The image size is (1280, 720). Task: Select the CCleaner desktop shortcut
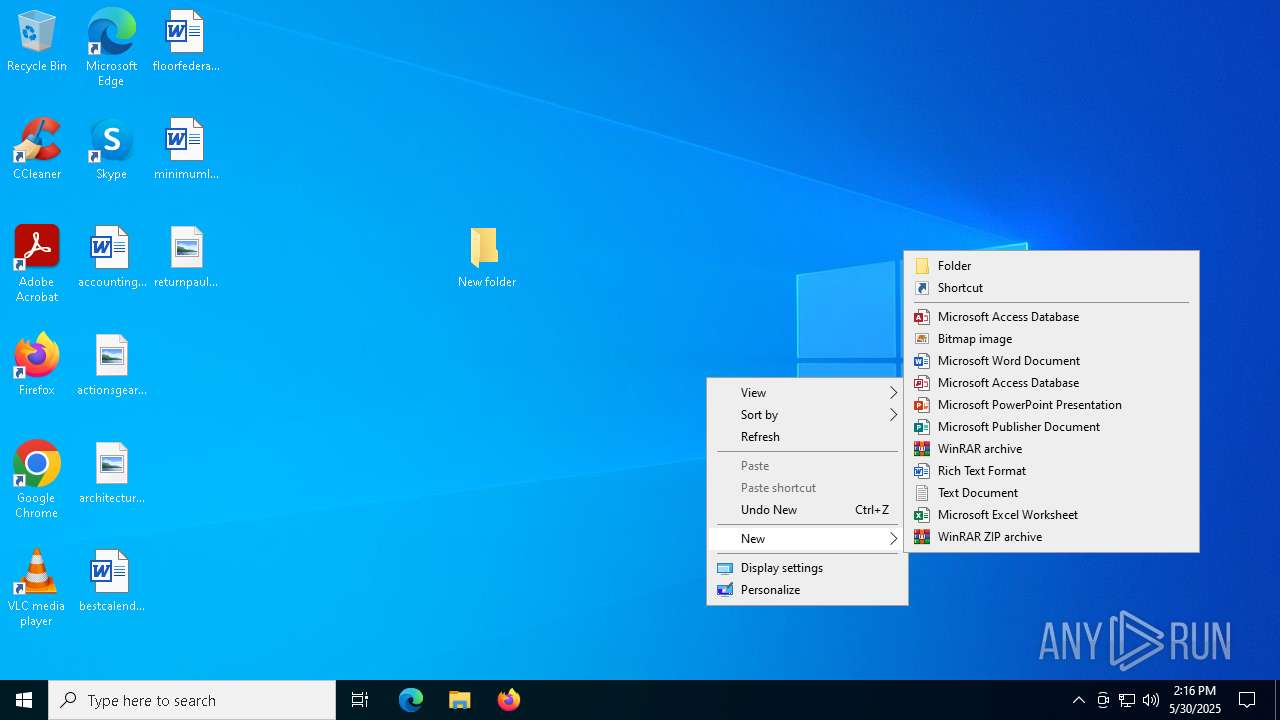coord(37,150)
